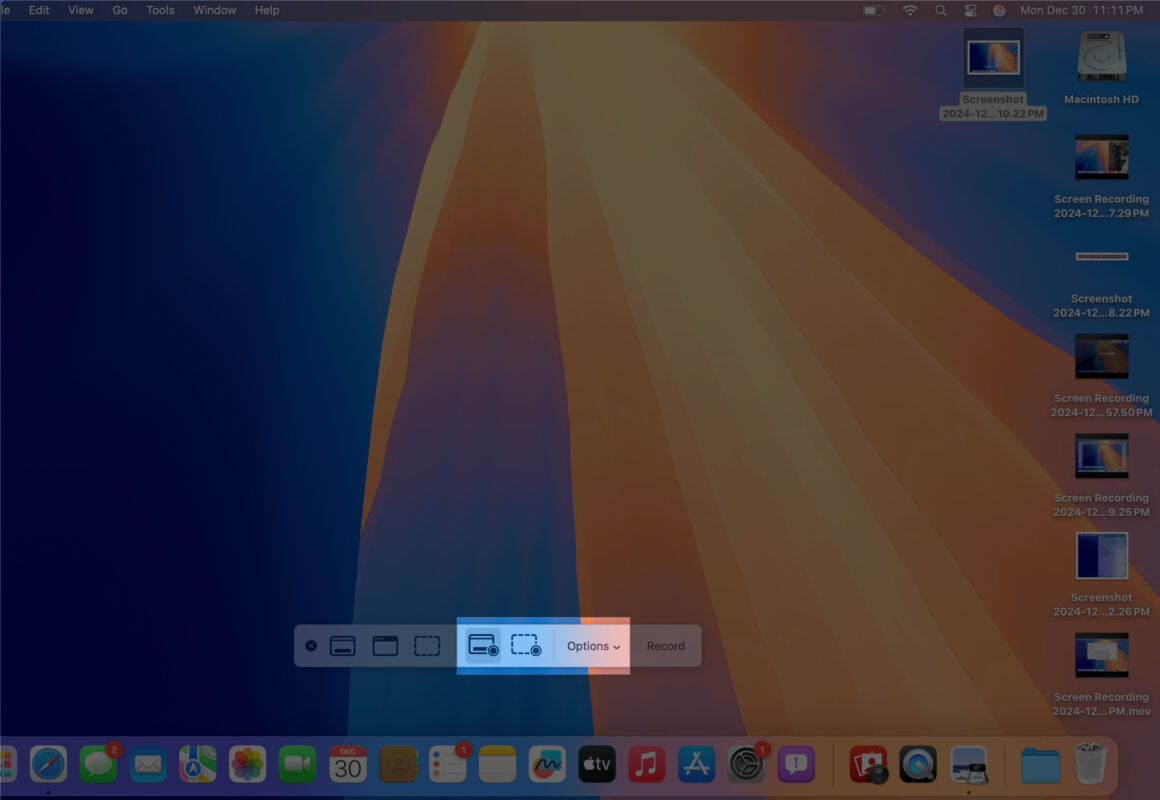Open the Trash from the Dock
The height and width of the screenshot is (800, 1160).
pos(1090,763)
